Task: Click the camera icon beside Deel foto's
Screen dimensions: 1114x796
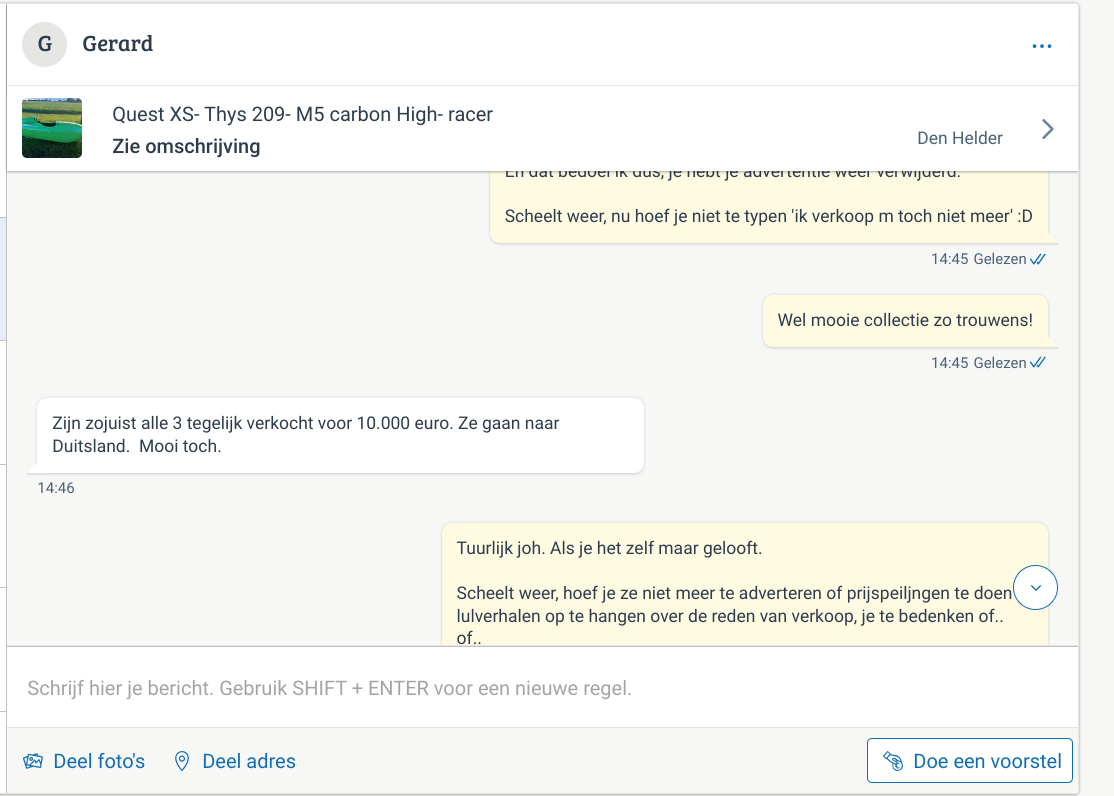Action: [x=34, y=761]
